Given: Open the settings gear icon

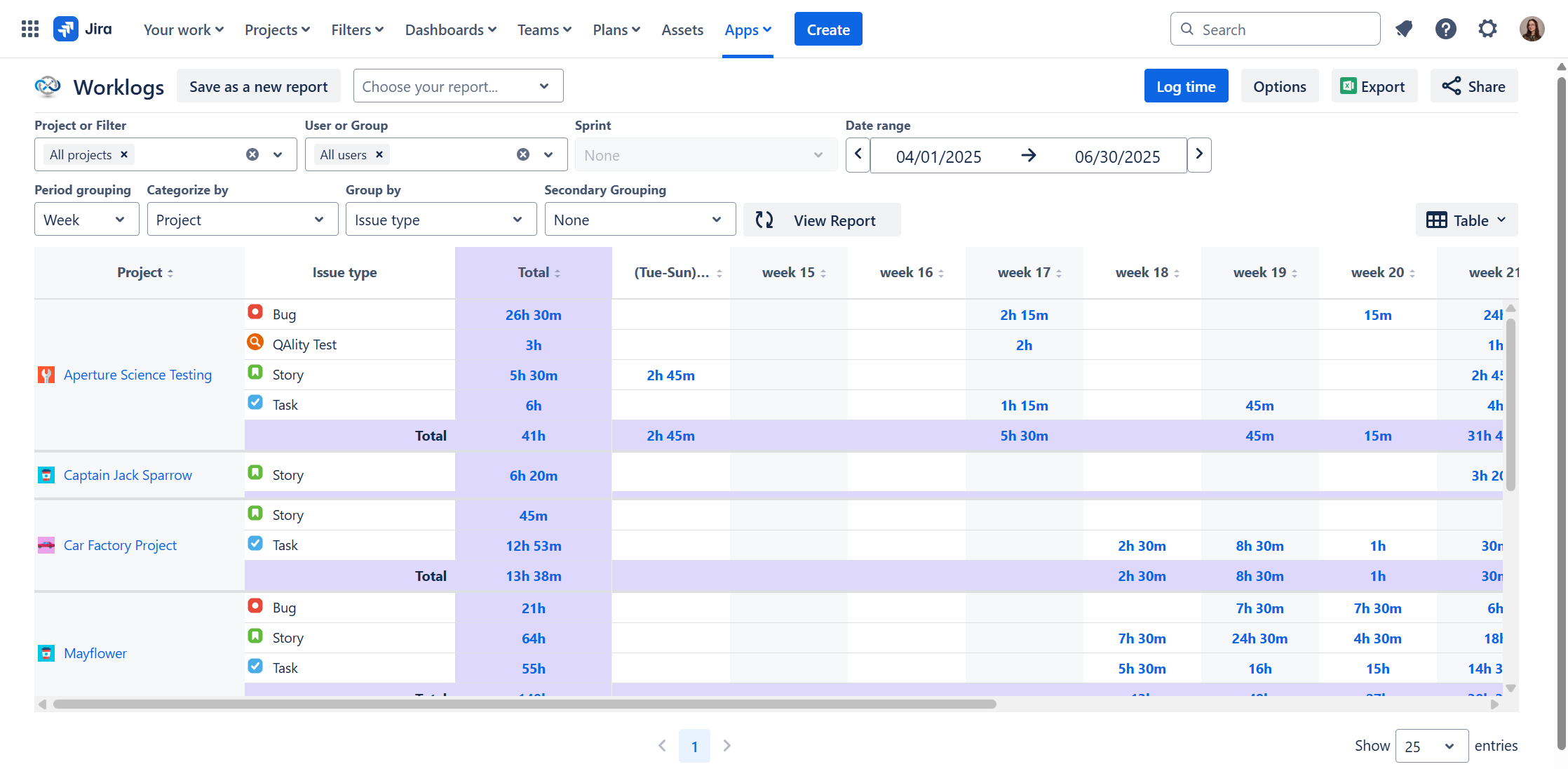Looking at the screenshot, I should (1488, 29).
